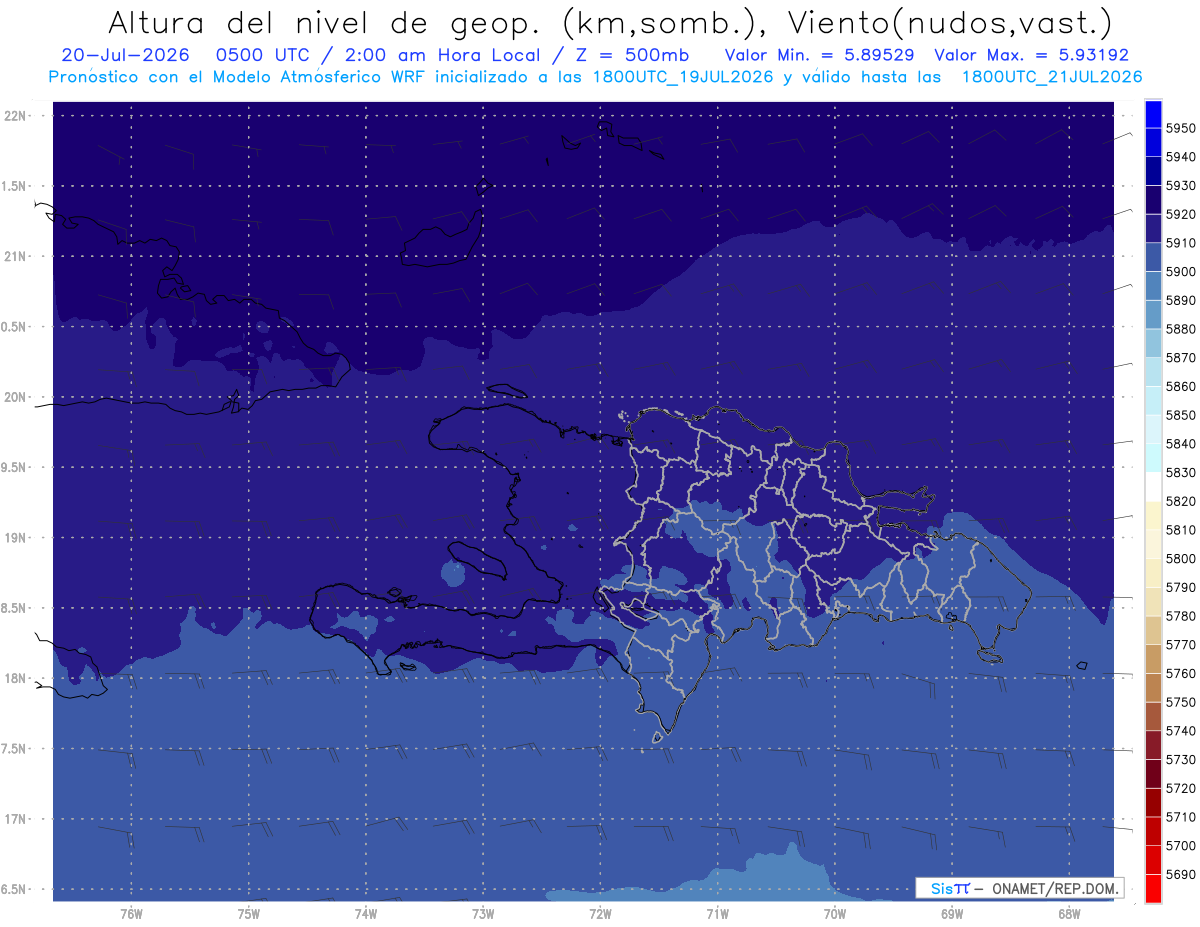The width and height of the screenshot is (1200, 927).
Task: Click the '5690' colorbar label
Action: [x=1180, y=874]
